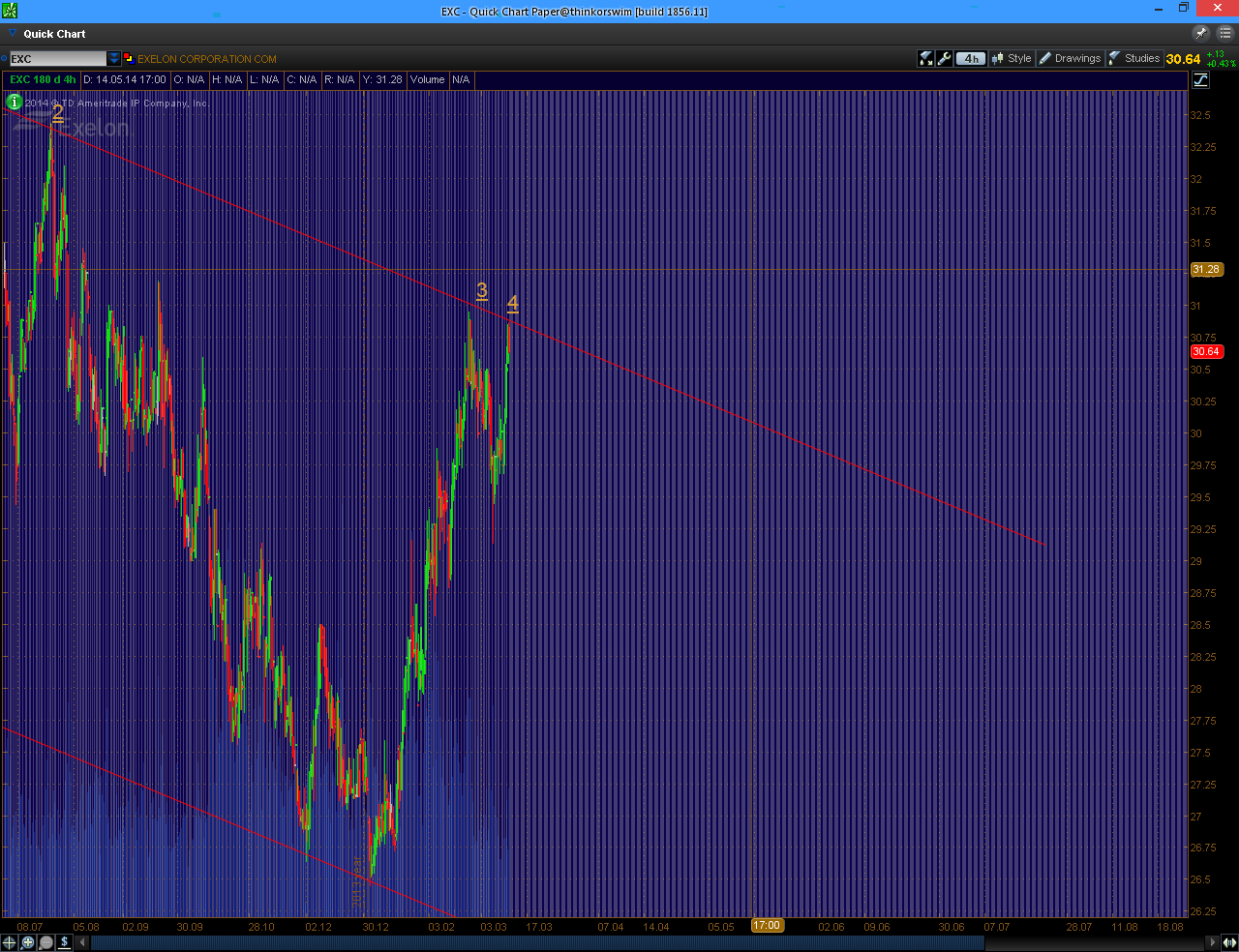Screen dimensions: 1239x952
Task: Open the Studies menu
Action: pyautogui.click(x=1134, y=59)
